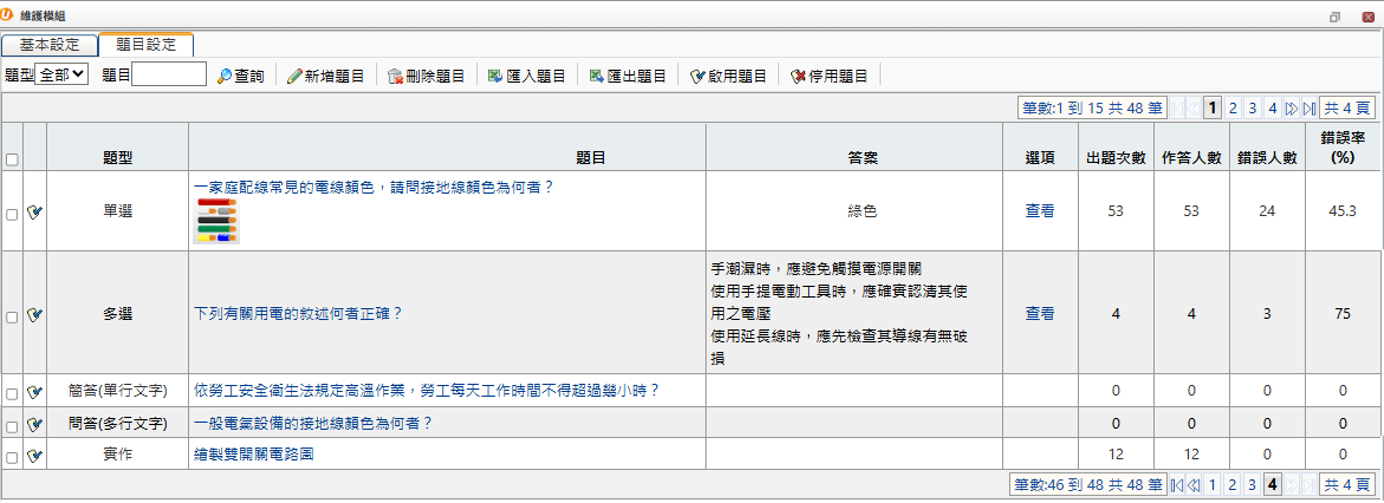
Task: Select the 題目設定 tab
Action: pyautogui.click(x=146, y=44)
